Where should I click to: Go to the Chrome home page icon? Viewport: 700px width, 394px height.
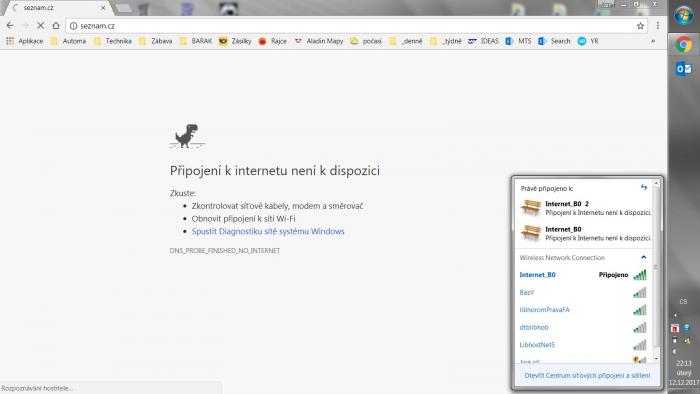(56, 26)
